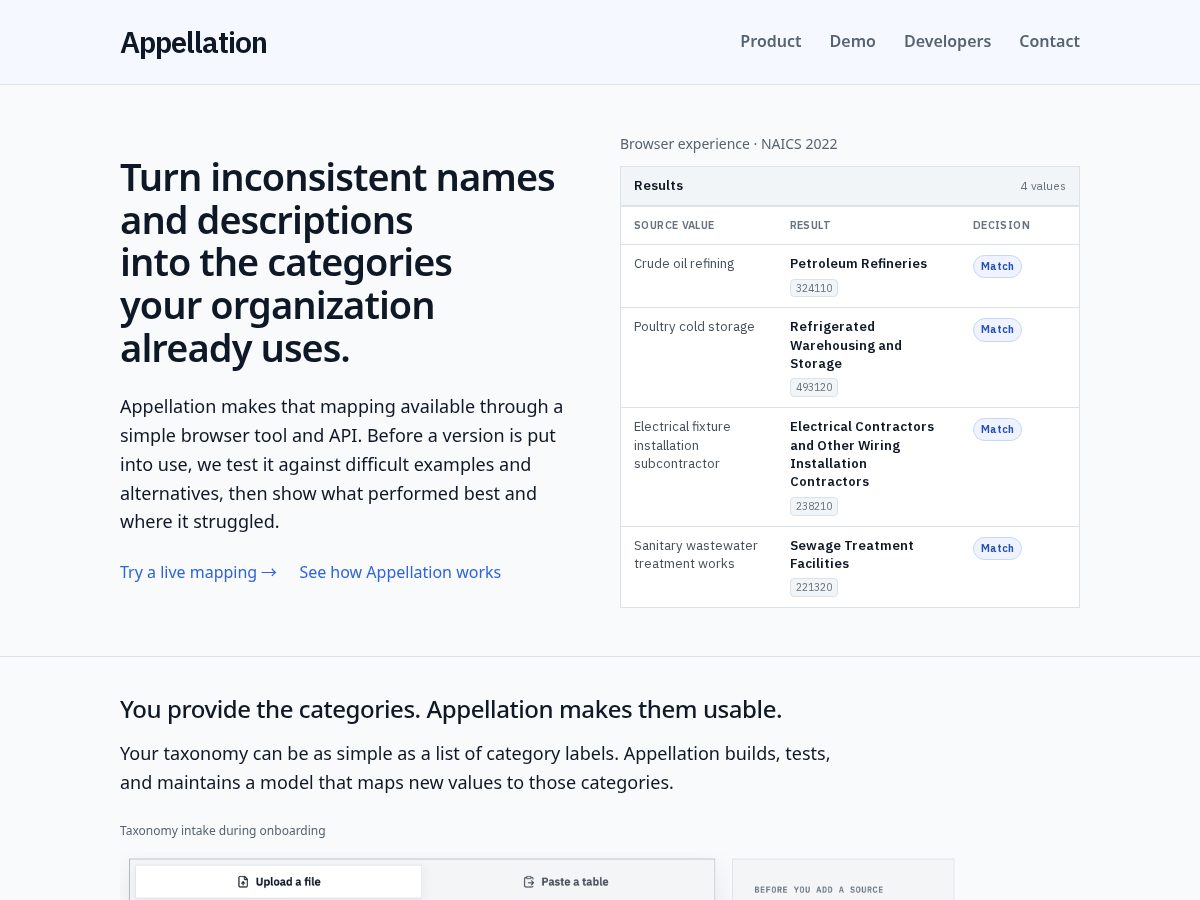
Task: Select the Upload a file tab
Action: (278, 882)
